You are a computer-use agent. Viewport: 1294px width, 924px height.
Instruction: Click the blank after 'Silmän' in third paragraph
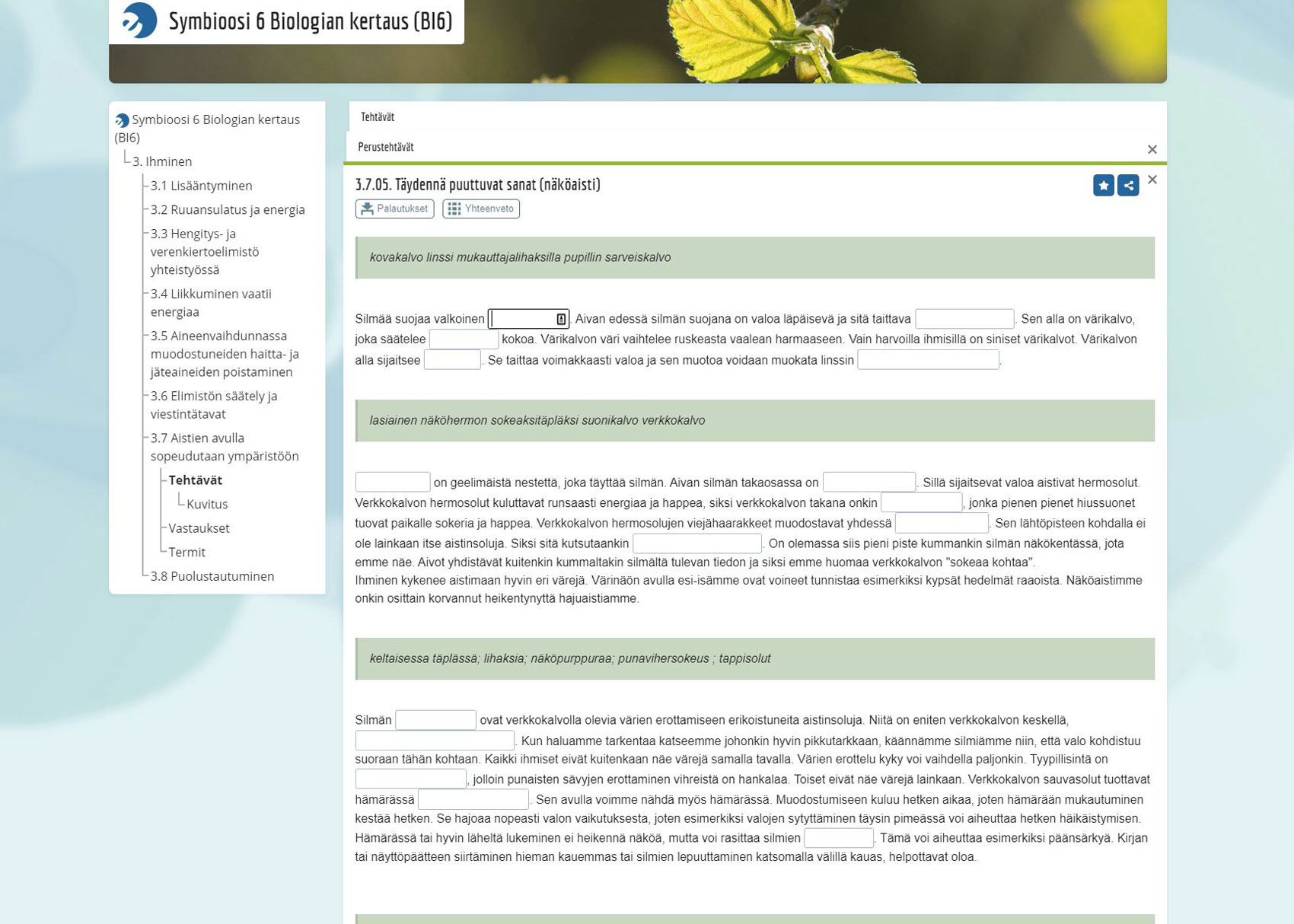tap(435, 720)
